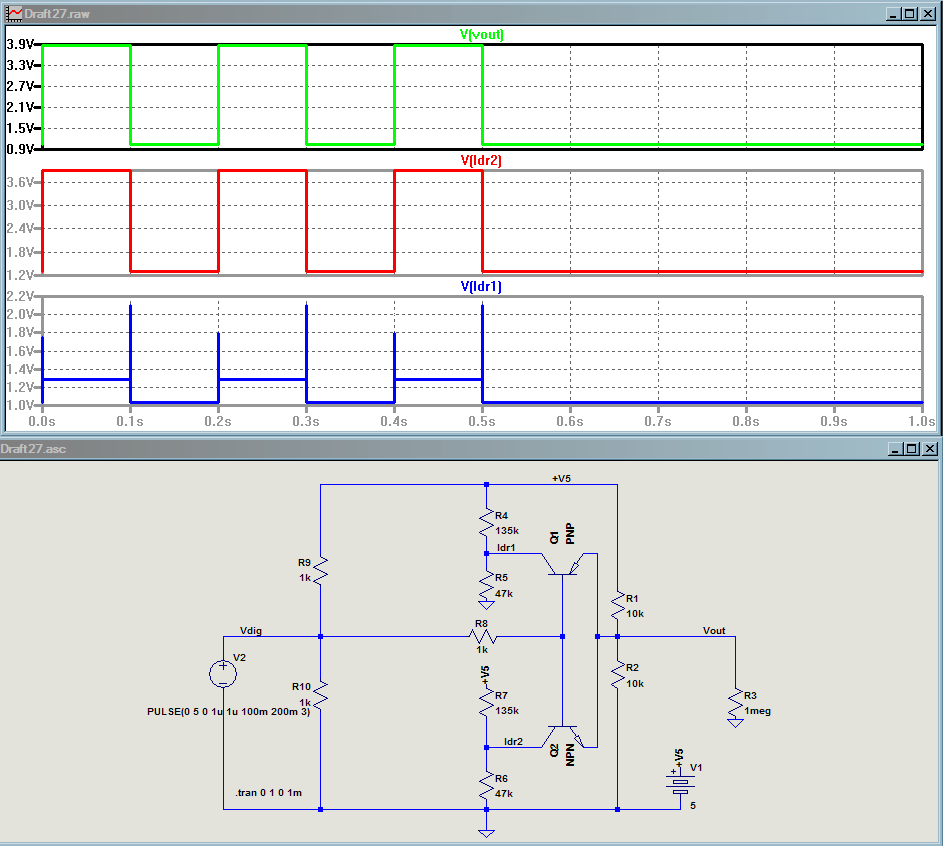Click the PULSE source value text
943x846 pixels.
pos(229,711)
